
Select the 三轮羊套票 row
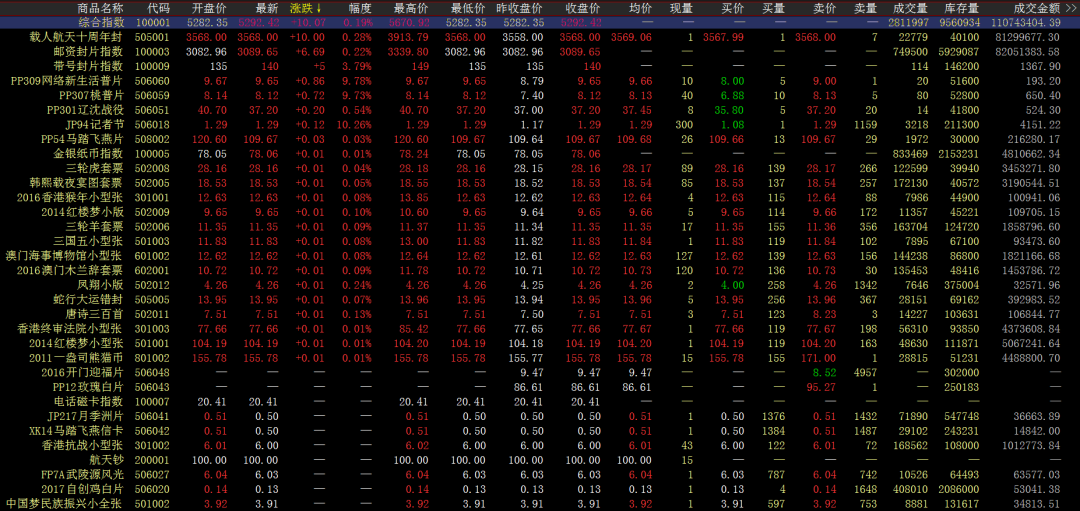pyautogui.click(x=540, y=227)
